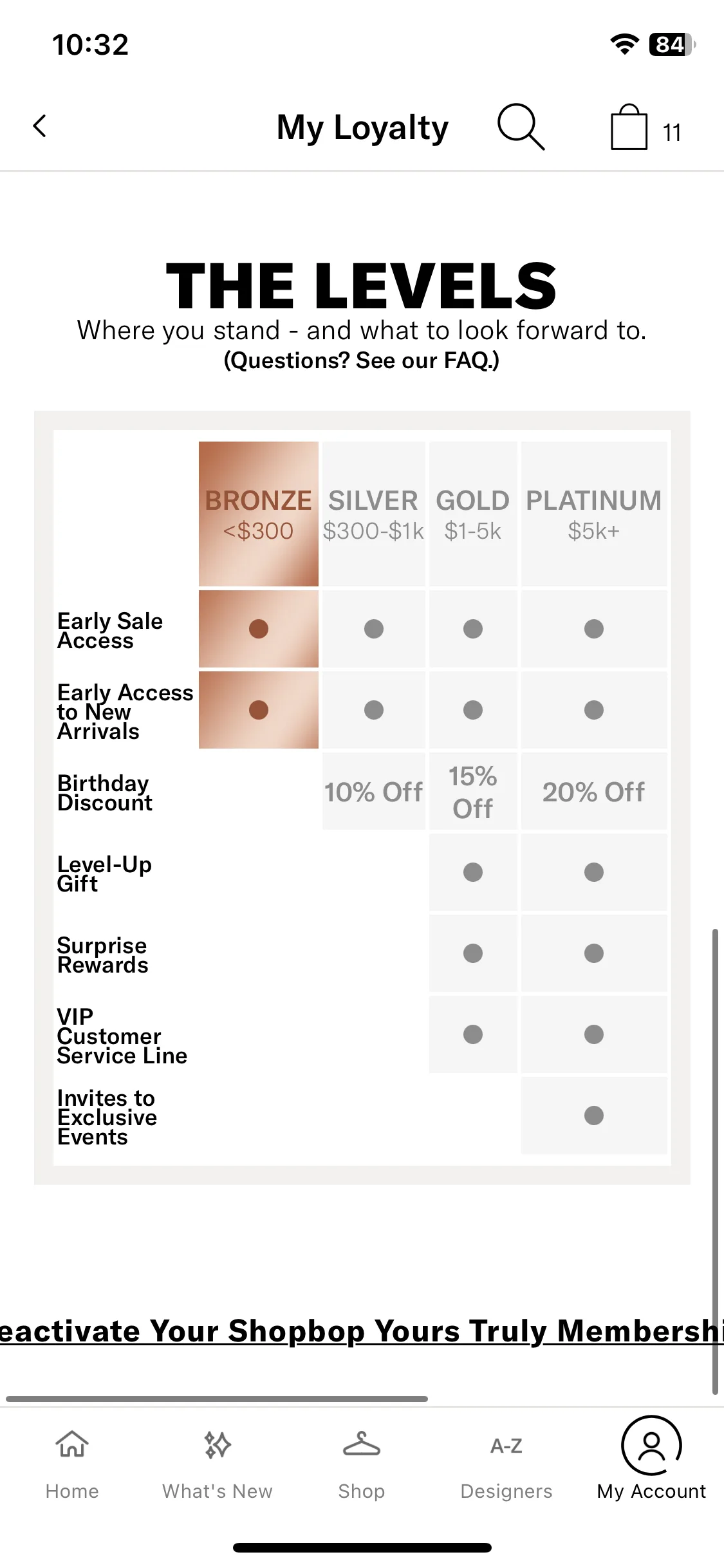Viewport: 724px width, 1568px height.
Task: Open What's New sparkle icon
Action: pyautogui.click(x=218, y=1444)
